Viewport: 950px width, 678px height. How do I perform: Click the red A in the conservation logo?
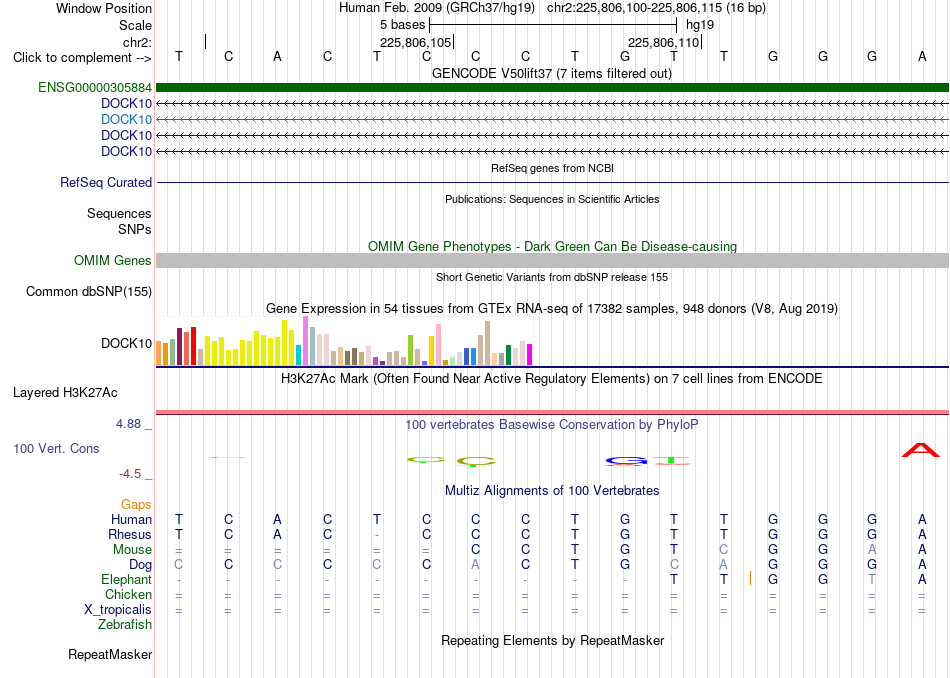921,450
